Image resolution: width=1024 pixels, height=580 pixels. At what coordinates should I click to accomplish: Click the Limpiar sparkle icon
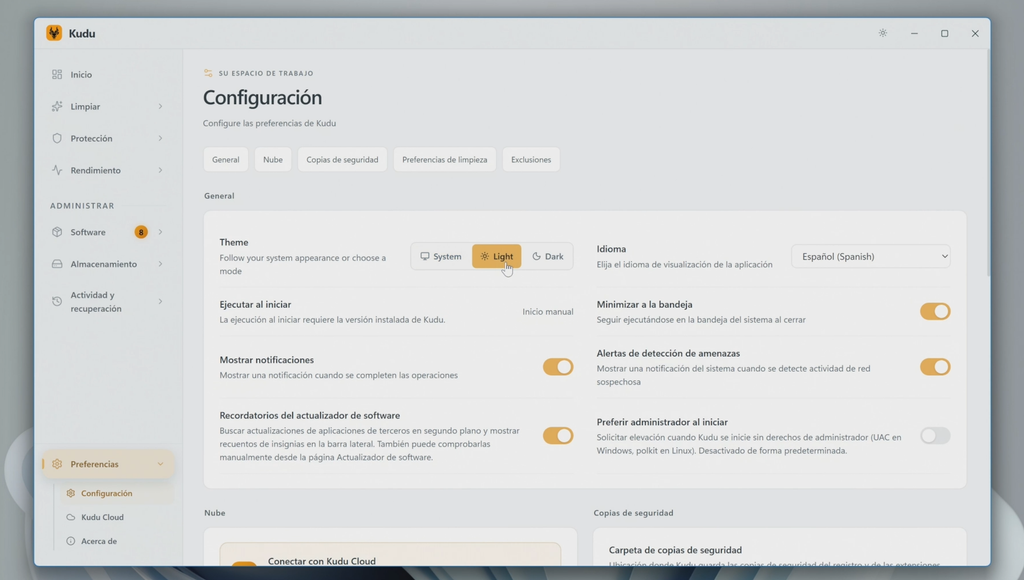57,106
